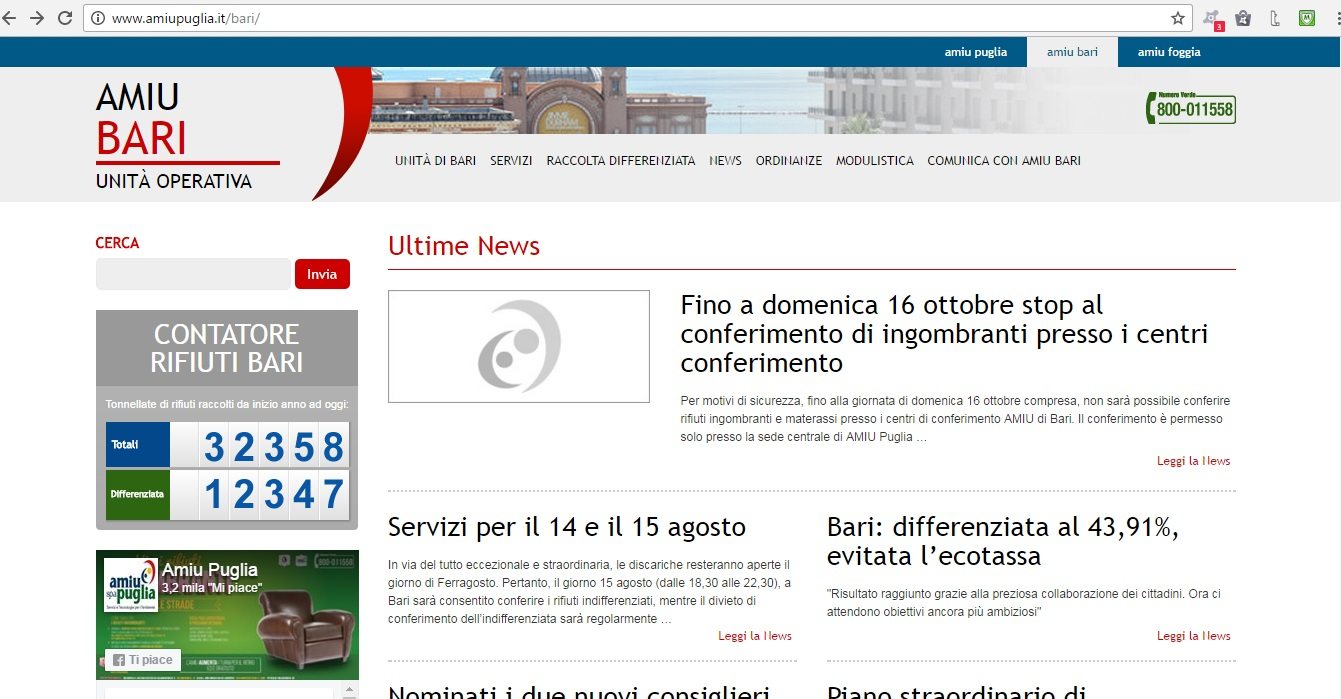Viewport: 1341px width, 699px height.
Task: Click the browser forward arrow
Action: click(37, 18)
